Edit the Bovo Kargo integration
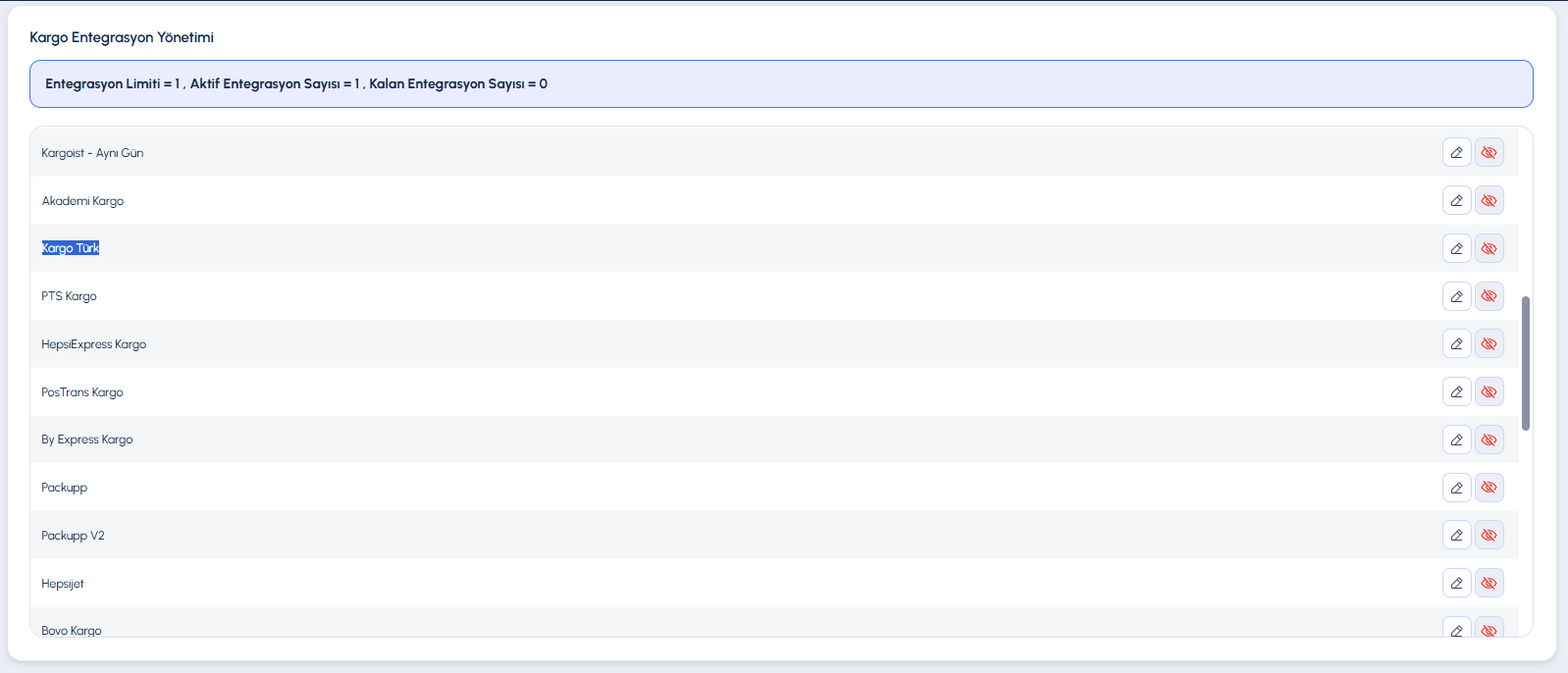1568x673 pixels. click(x=1456, y=628)
